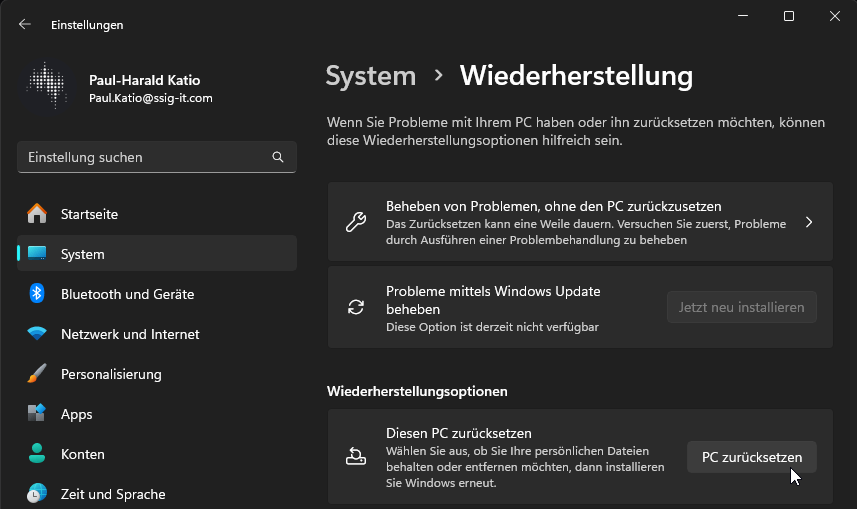Click the Windows Update refresh icon
This screenshot has height=509, width=857.
[x=356, y=307]
